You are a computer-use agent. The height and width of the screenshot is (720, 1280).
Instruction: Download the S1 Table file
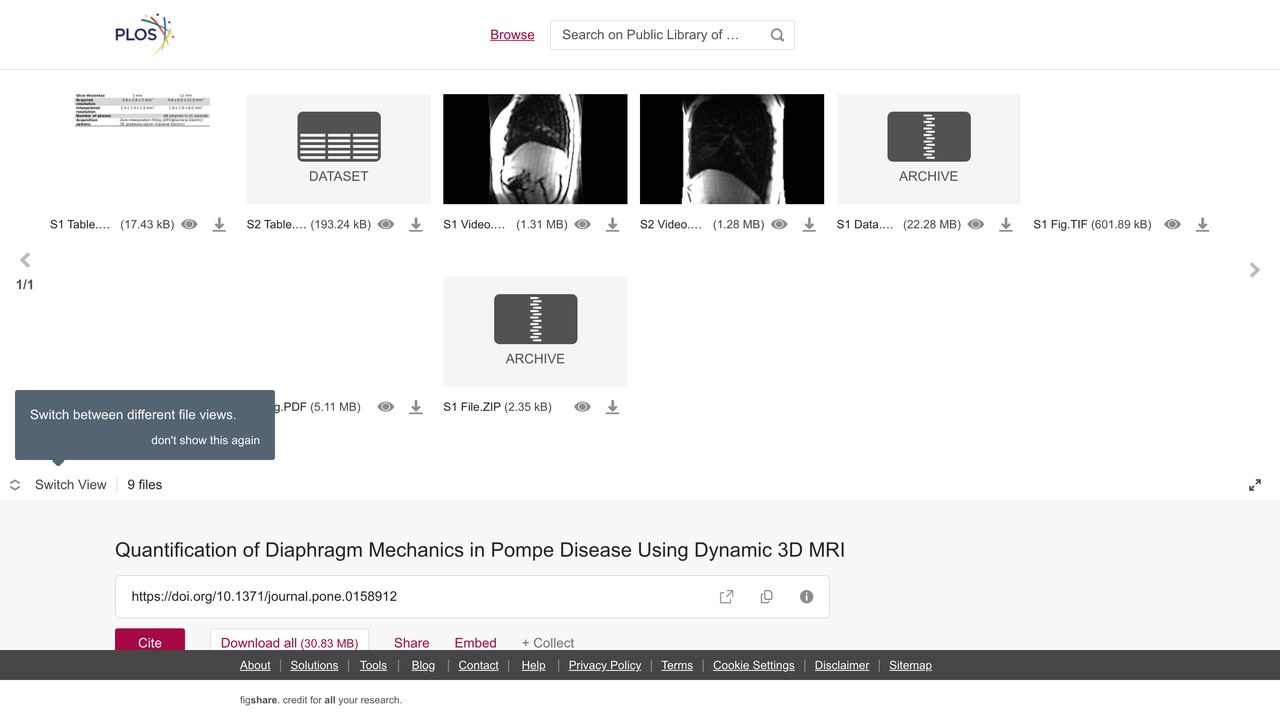click(219, 225)
